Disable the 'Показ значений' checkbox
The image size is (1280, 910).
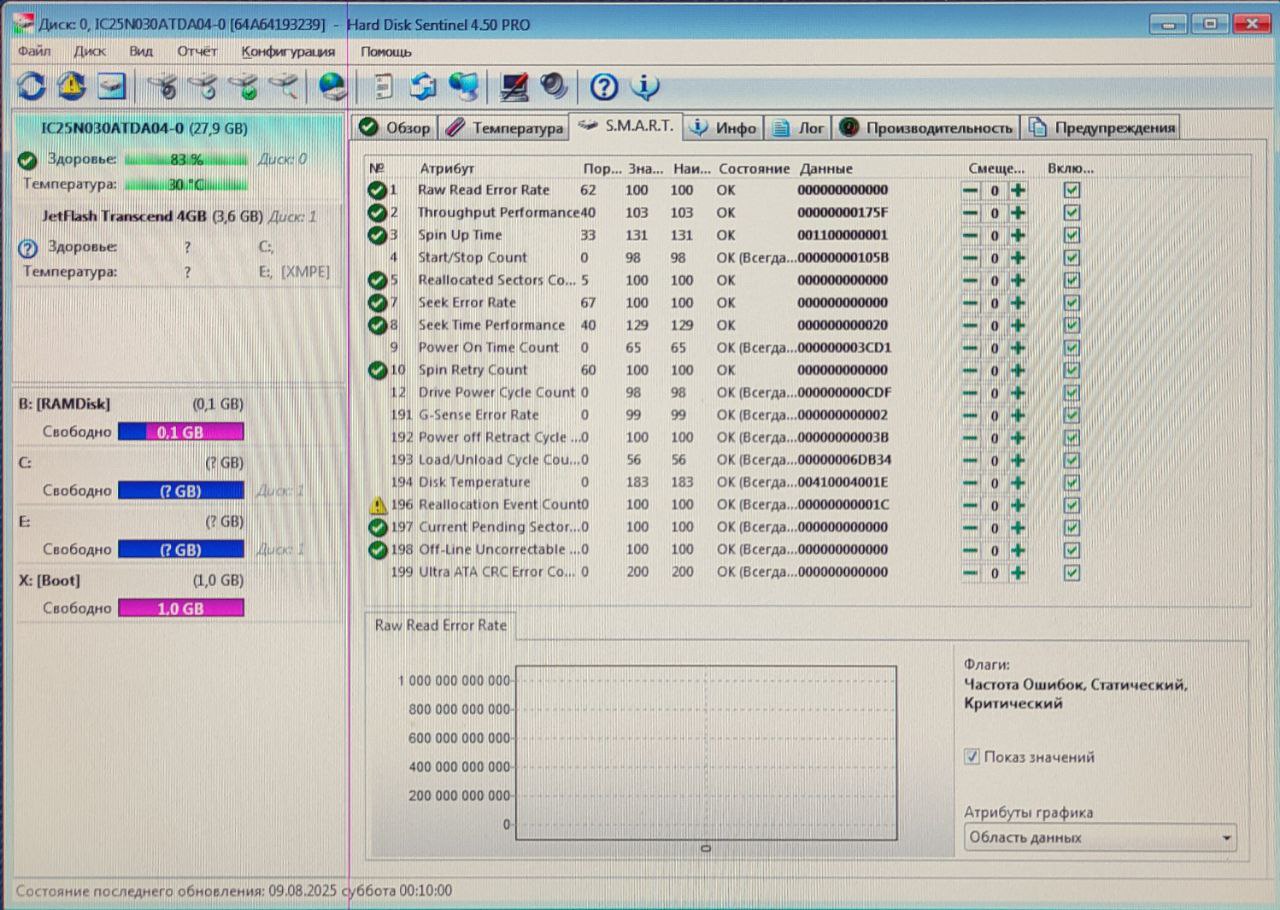tap(971, 757)
